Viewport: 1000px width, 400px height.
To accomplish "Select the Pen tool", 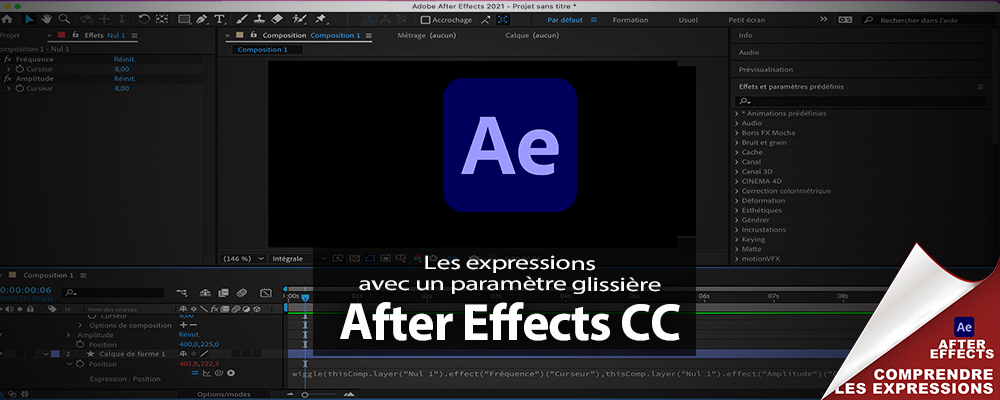I will [202, 19].
